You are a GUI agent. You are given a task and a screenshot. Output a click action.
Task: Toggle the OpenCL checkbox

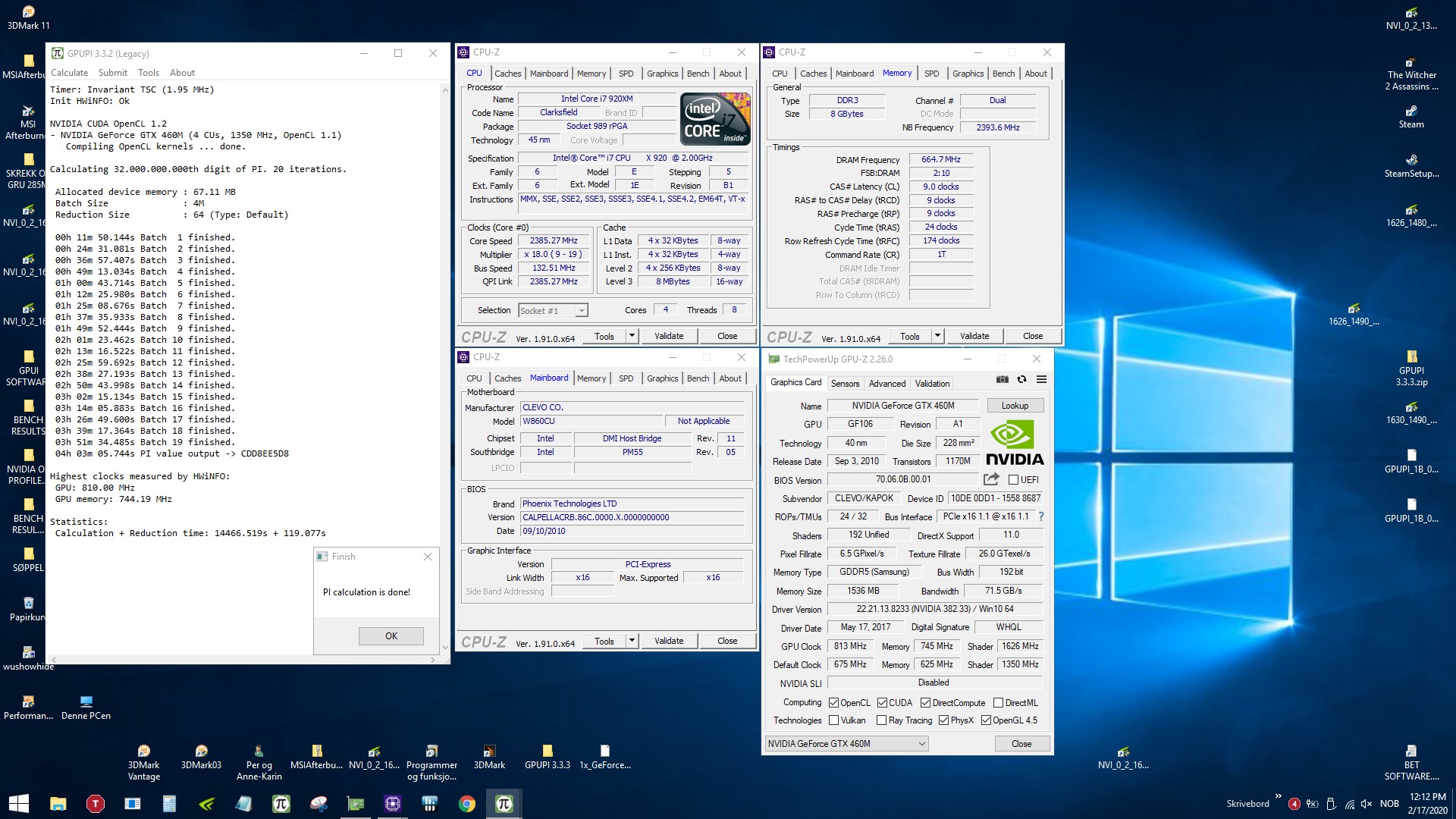click(833, 703)
